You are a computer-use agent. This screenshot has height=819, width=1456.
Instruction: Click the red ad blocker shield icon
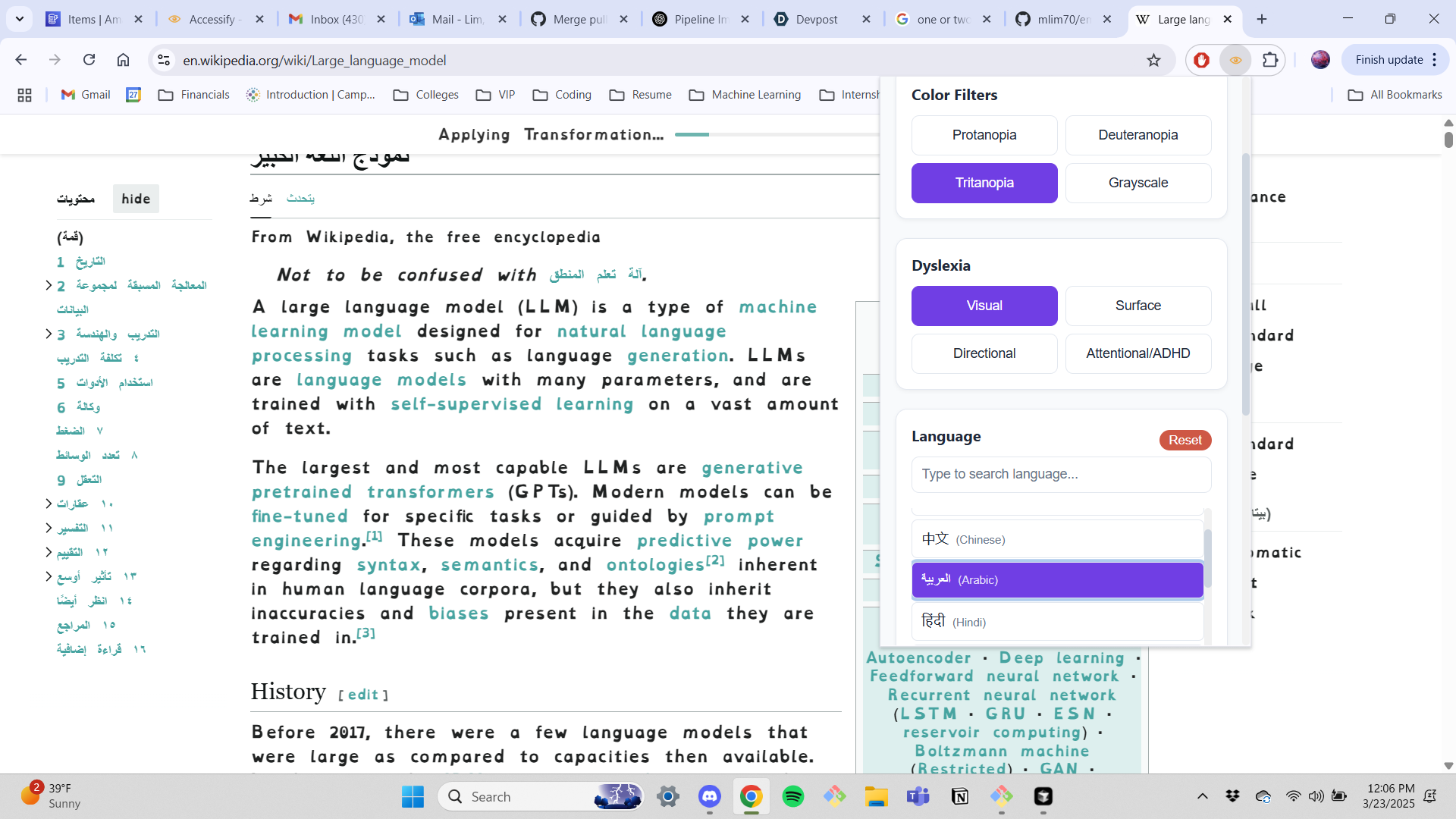1201,60
